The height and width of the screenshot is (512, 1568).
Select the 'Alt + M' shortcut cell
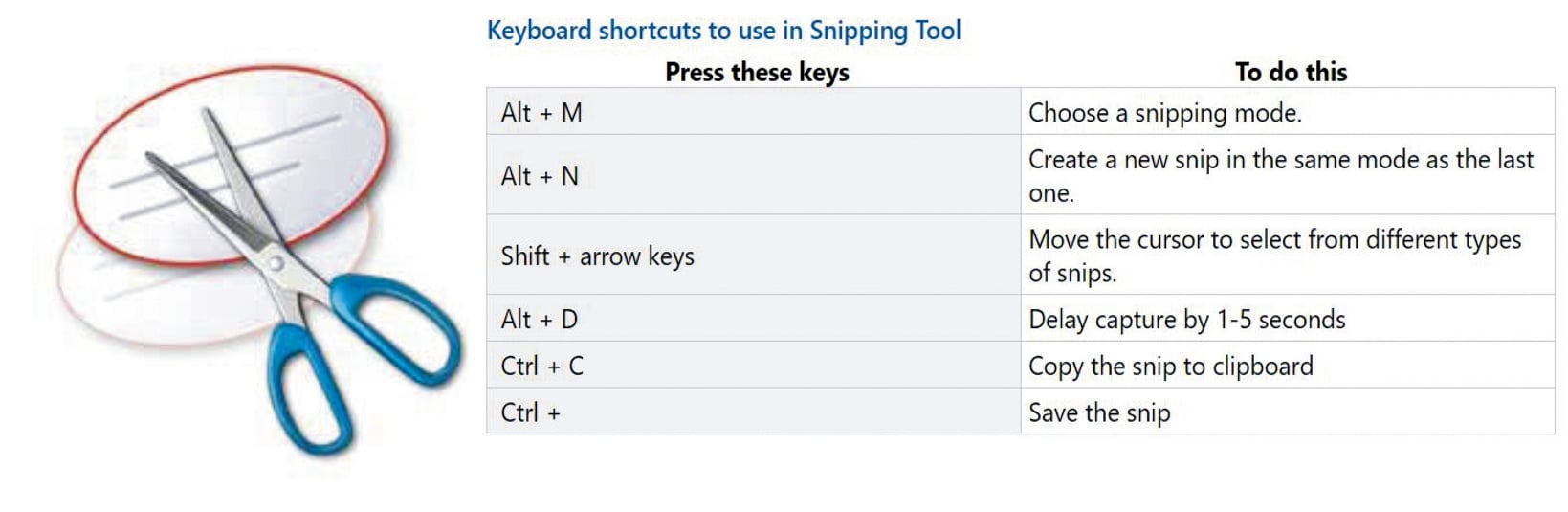click(541, 113)
